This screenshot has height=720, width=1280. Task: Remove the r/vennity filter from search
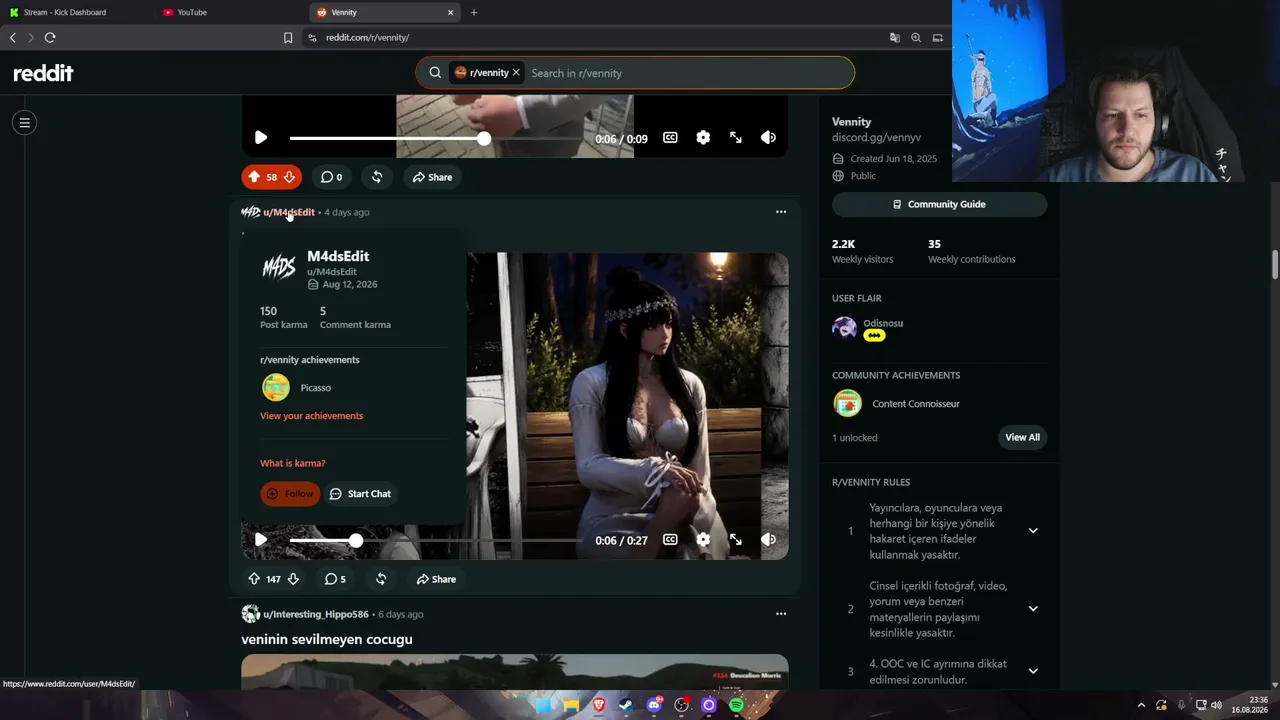[x=516, y=73]
